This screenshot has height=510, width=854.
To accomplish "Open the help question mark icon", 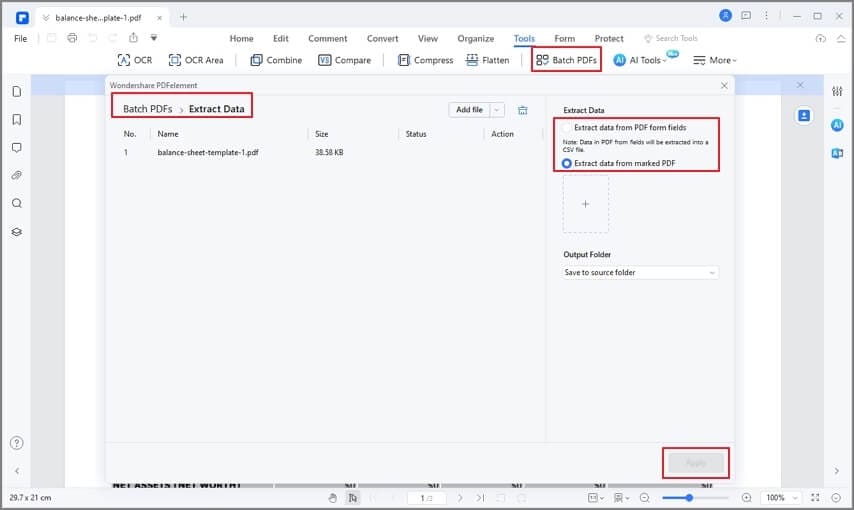I will [17, 443].
